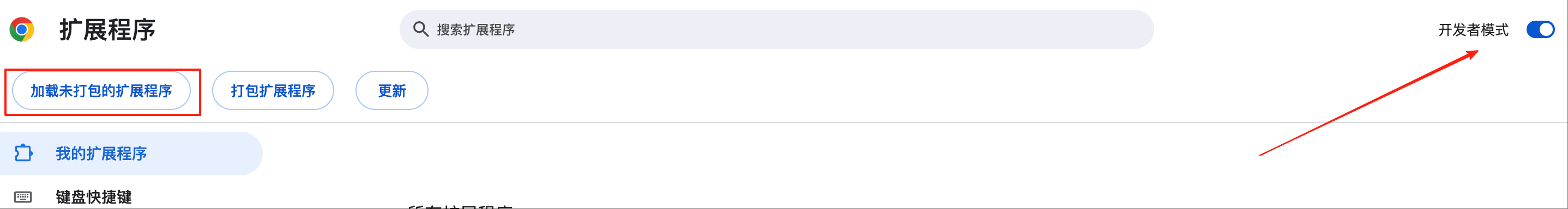Click the red arrow annotation's head
This screenshot has height=209, width=1568.
pos(1472,54)
